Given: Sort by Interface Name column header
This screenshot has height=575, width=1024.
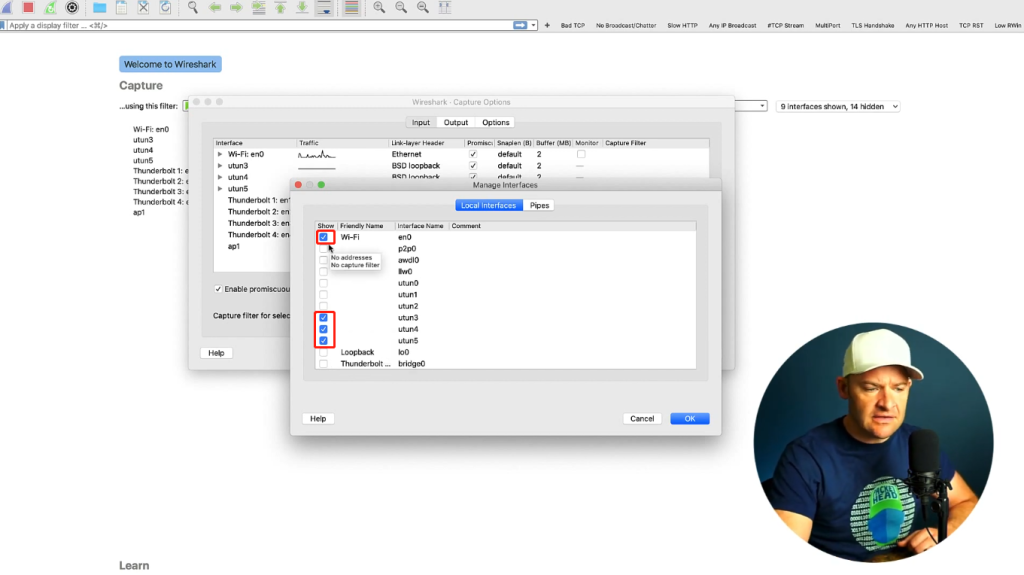Looking at the screenshot, I should pos(421,225).
